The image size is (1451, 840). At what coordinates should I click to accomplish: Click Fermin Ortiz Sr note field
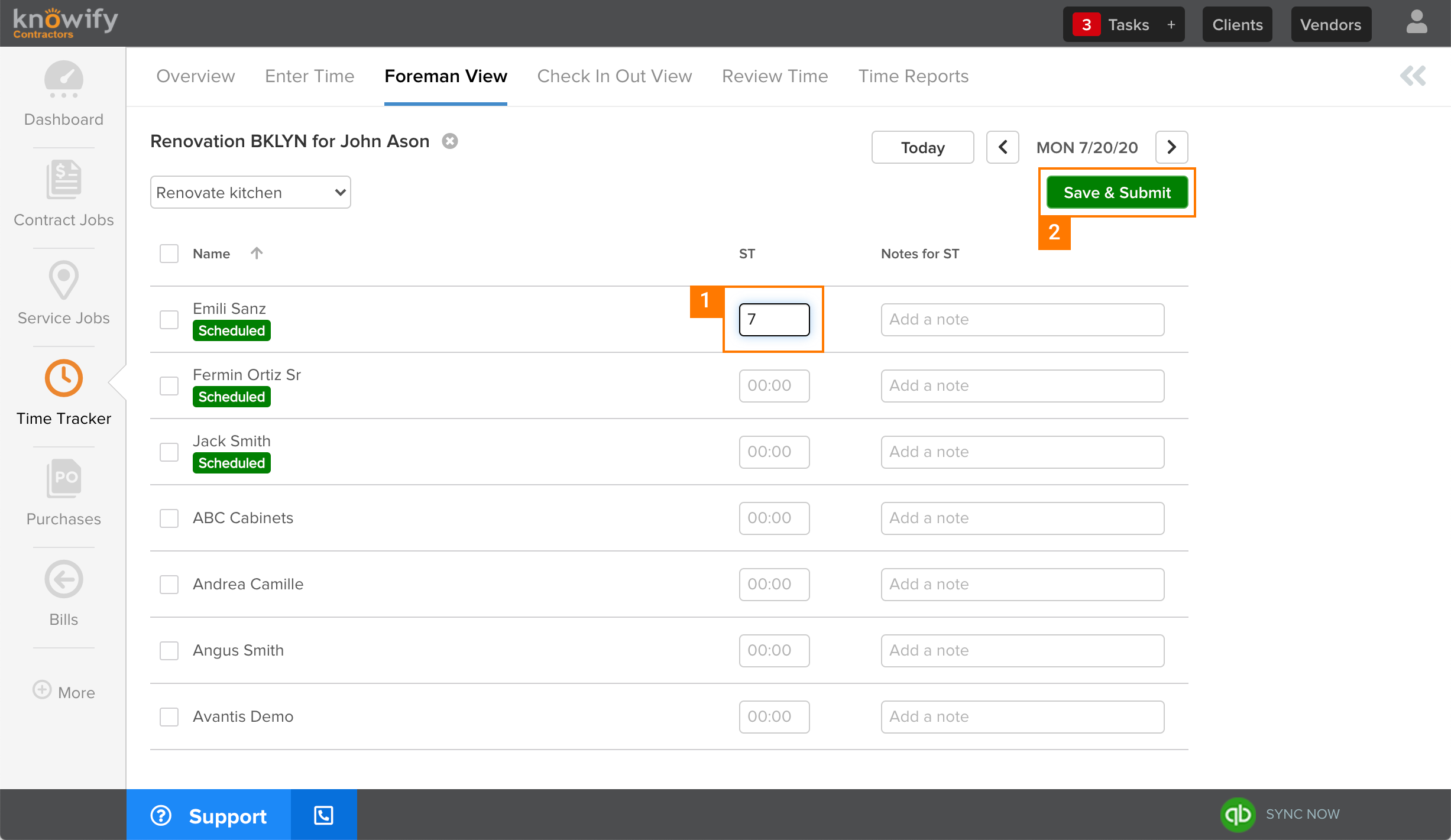click(x=1023, y=386)
